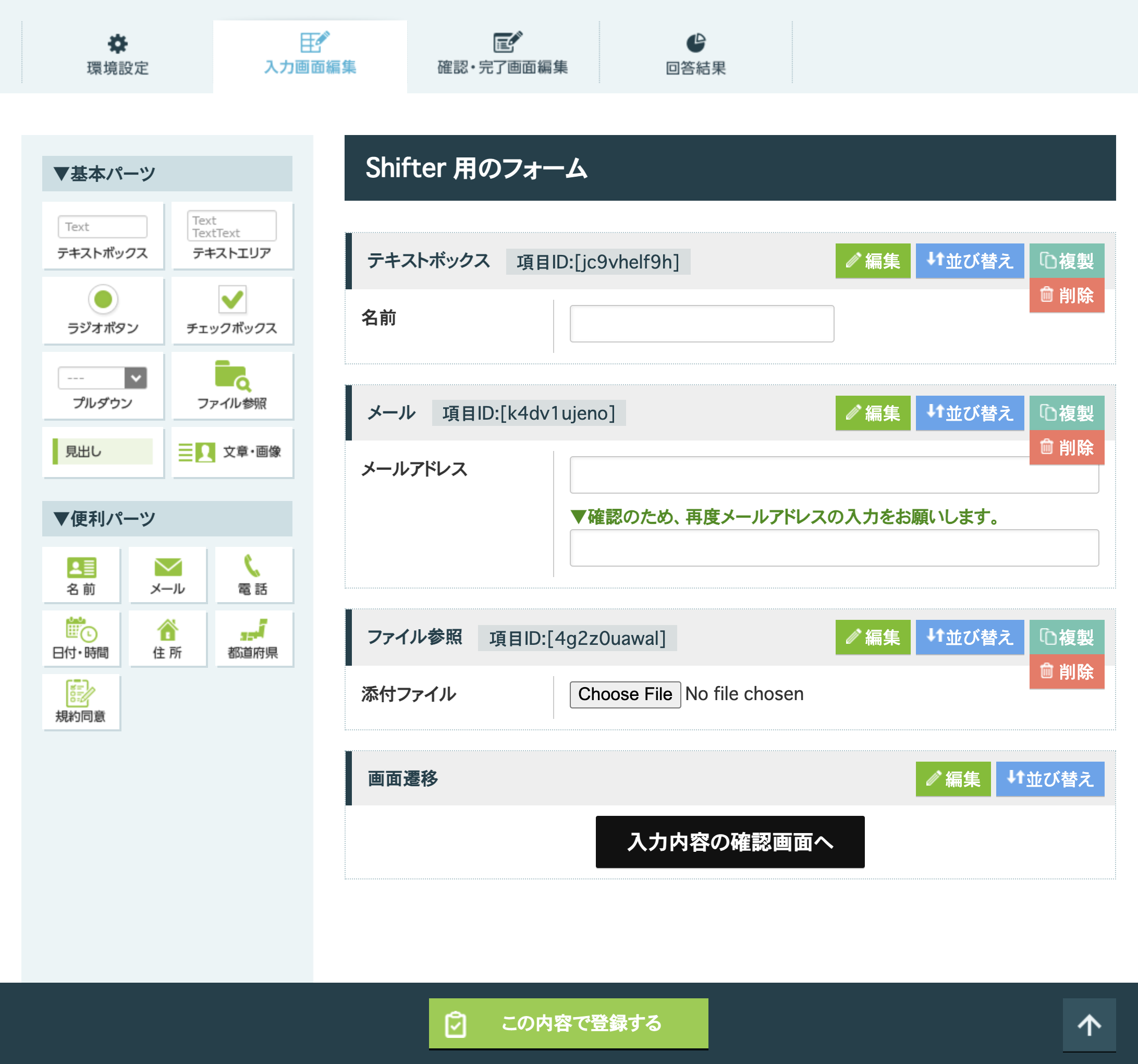Collapse the 基本パーツ section header

(x=167, y=174)
